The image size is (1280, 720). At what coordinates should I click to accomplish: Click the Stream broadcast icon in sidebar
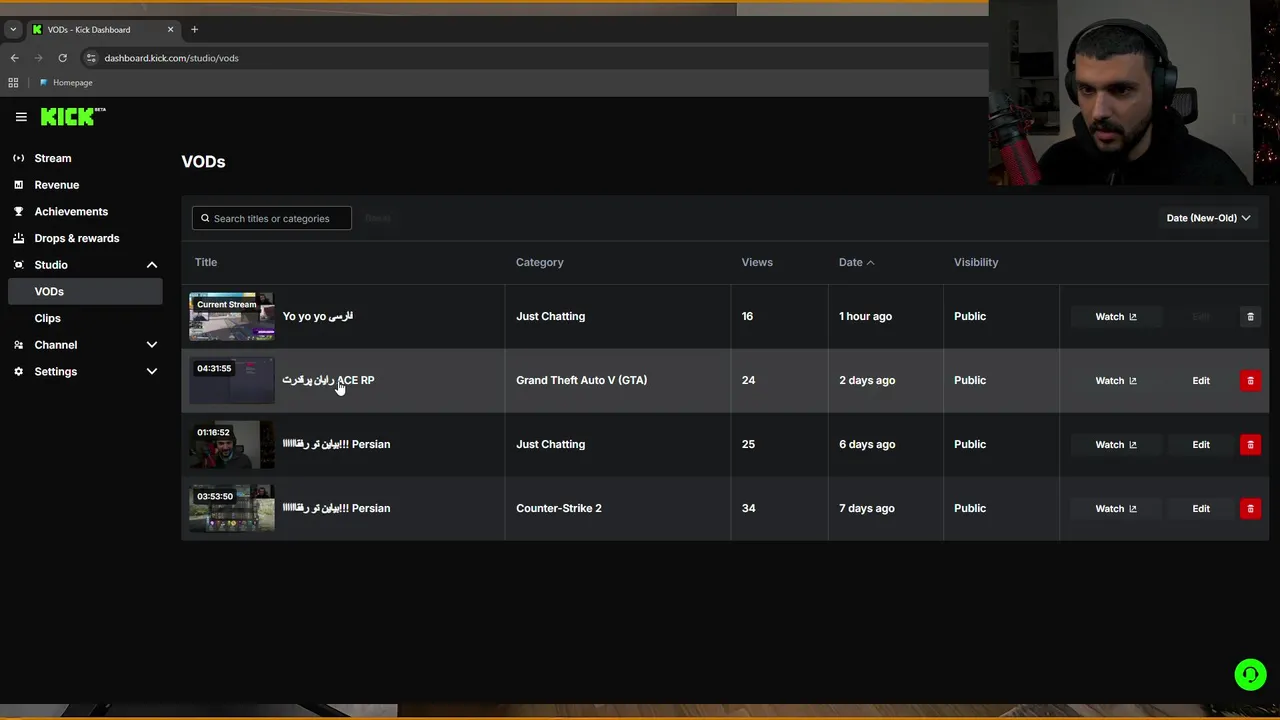pos(19,158)
